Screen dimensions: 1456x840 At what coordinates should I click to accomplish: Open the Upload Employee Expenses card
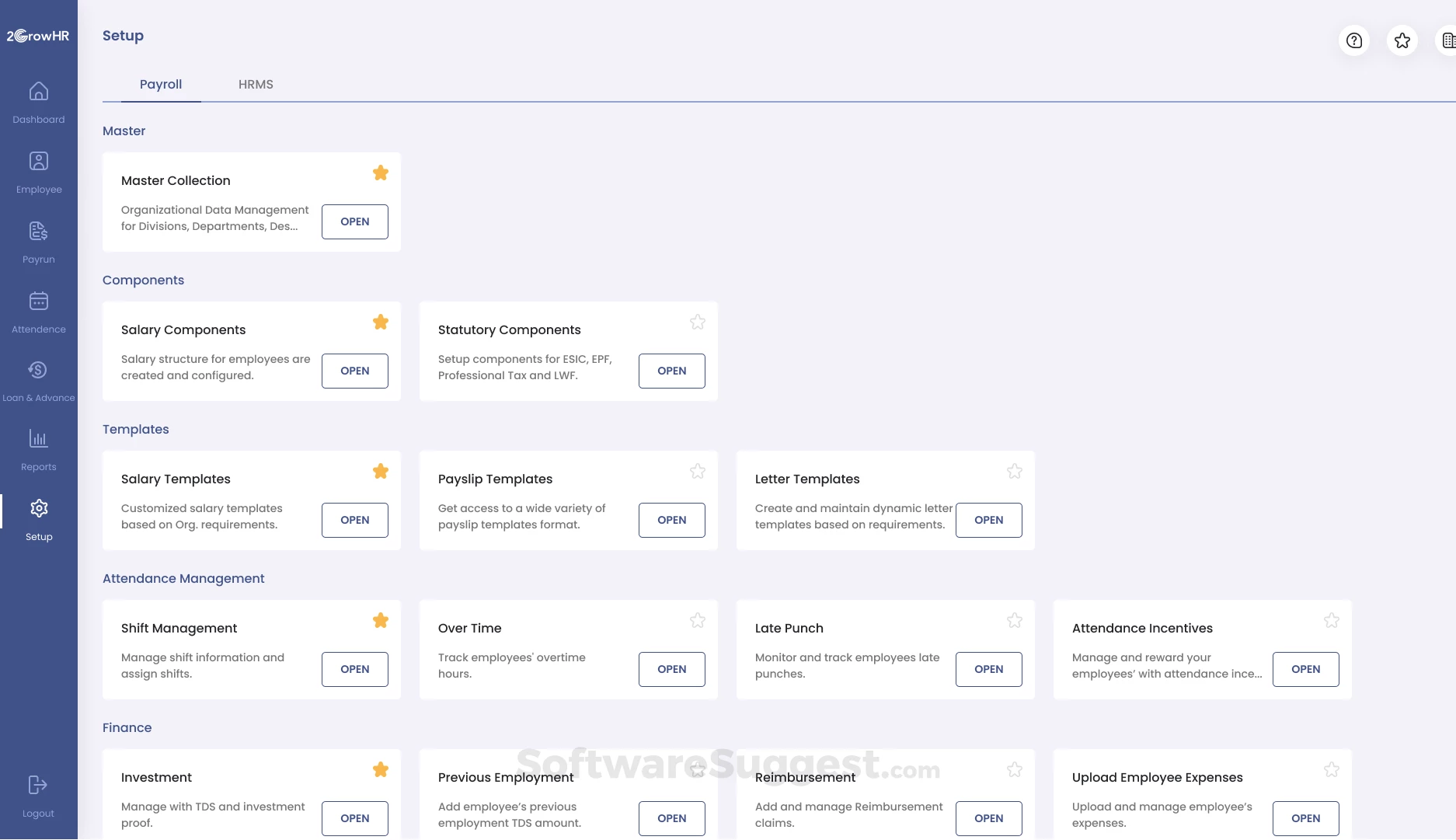(x=1306, y=818)
